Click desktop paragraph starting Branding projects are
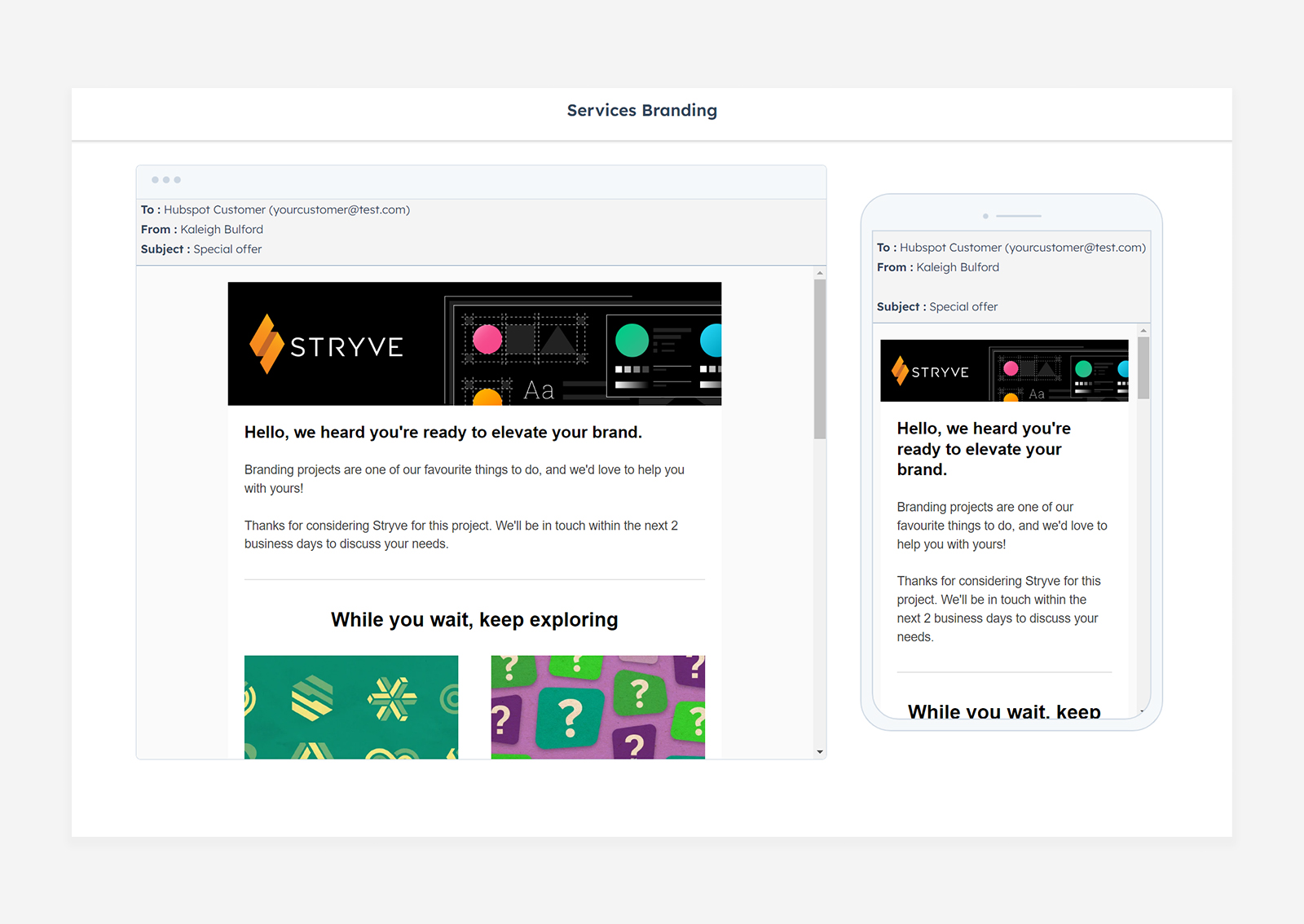 [x=465, y=479]
